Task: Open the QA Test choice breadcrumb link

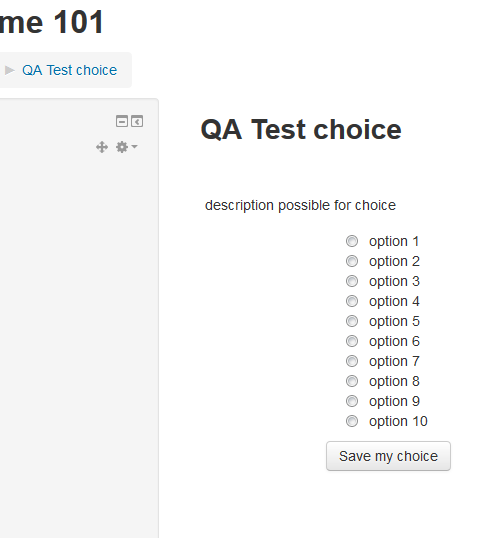Action: 70,70
